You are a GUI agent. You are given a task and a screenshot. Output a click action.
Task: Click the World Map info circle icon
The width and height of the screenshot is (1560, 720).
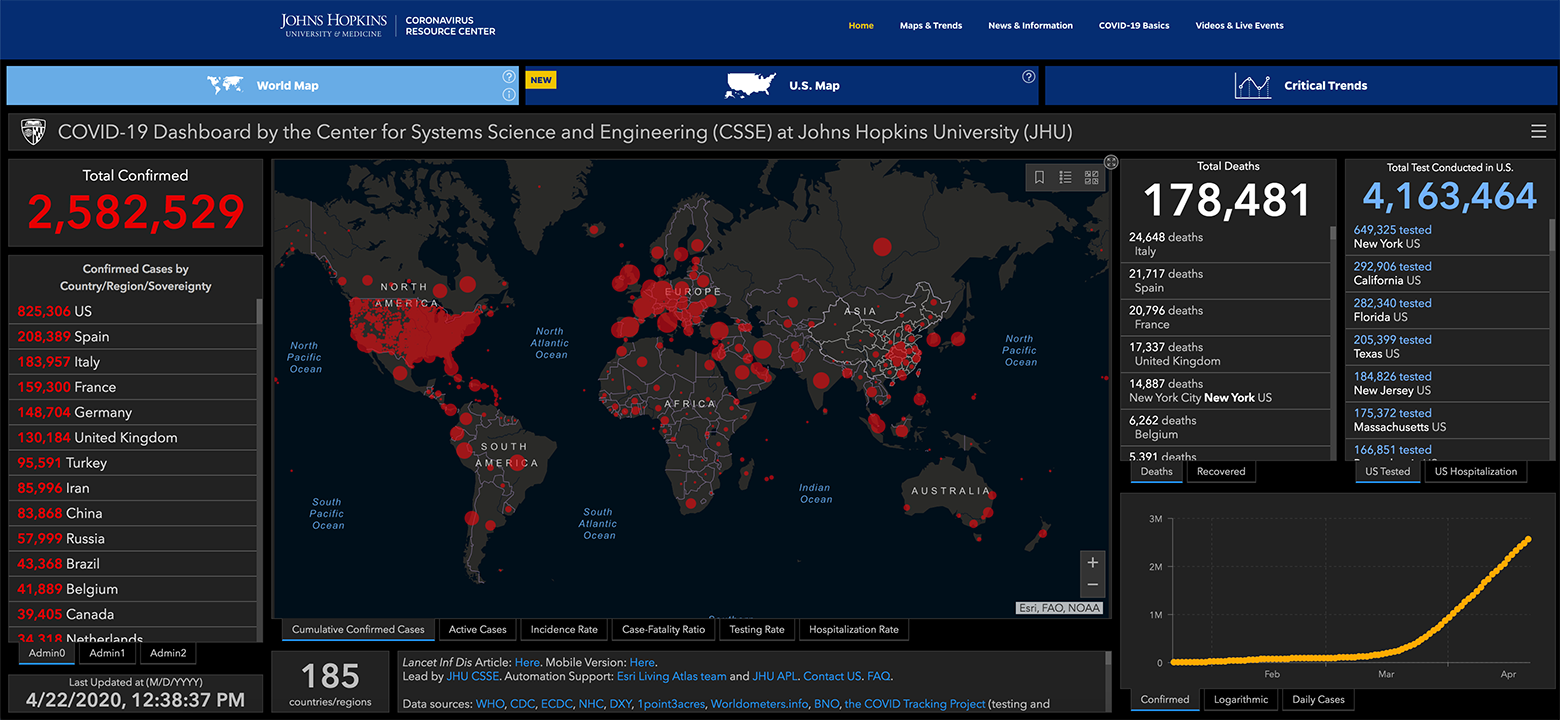click(x=509, y=95)
